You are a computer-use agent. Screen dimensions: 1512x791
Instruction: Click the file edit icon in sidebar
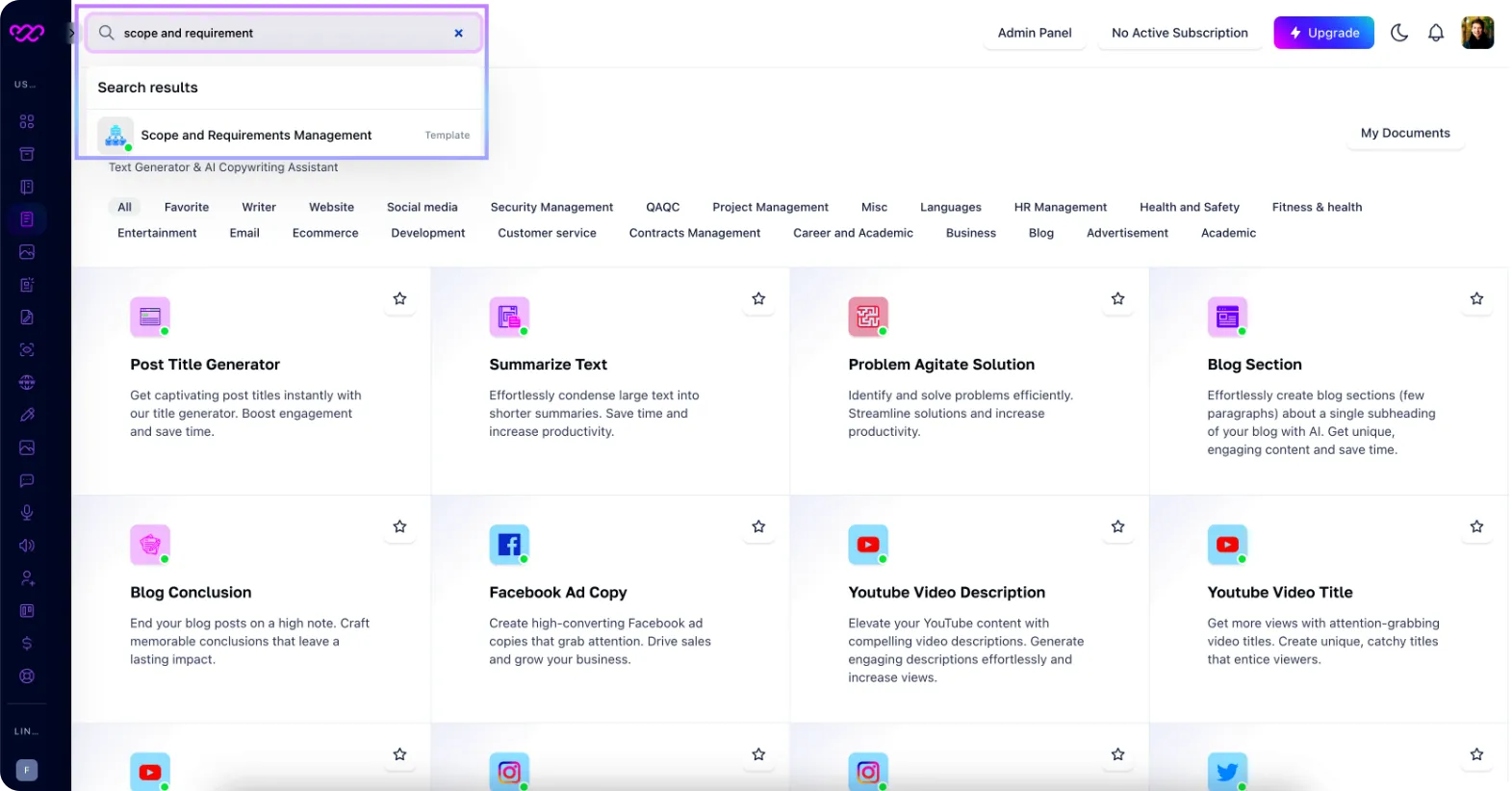27,318
